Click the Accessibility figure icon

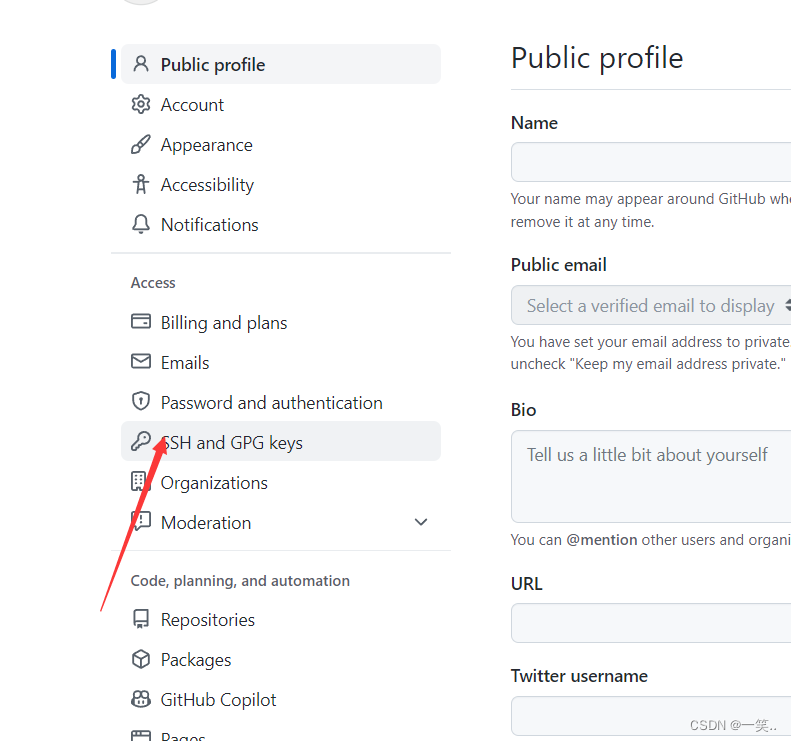point(141,184)
